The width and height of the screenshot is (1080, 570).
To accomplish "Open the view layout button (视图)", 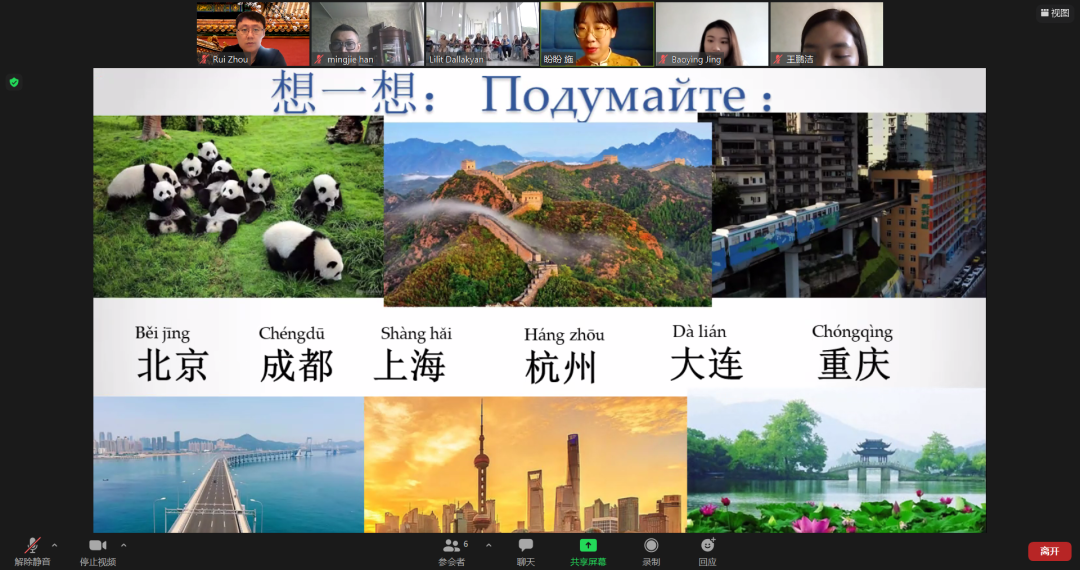I will 1055,12.
